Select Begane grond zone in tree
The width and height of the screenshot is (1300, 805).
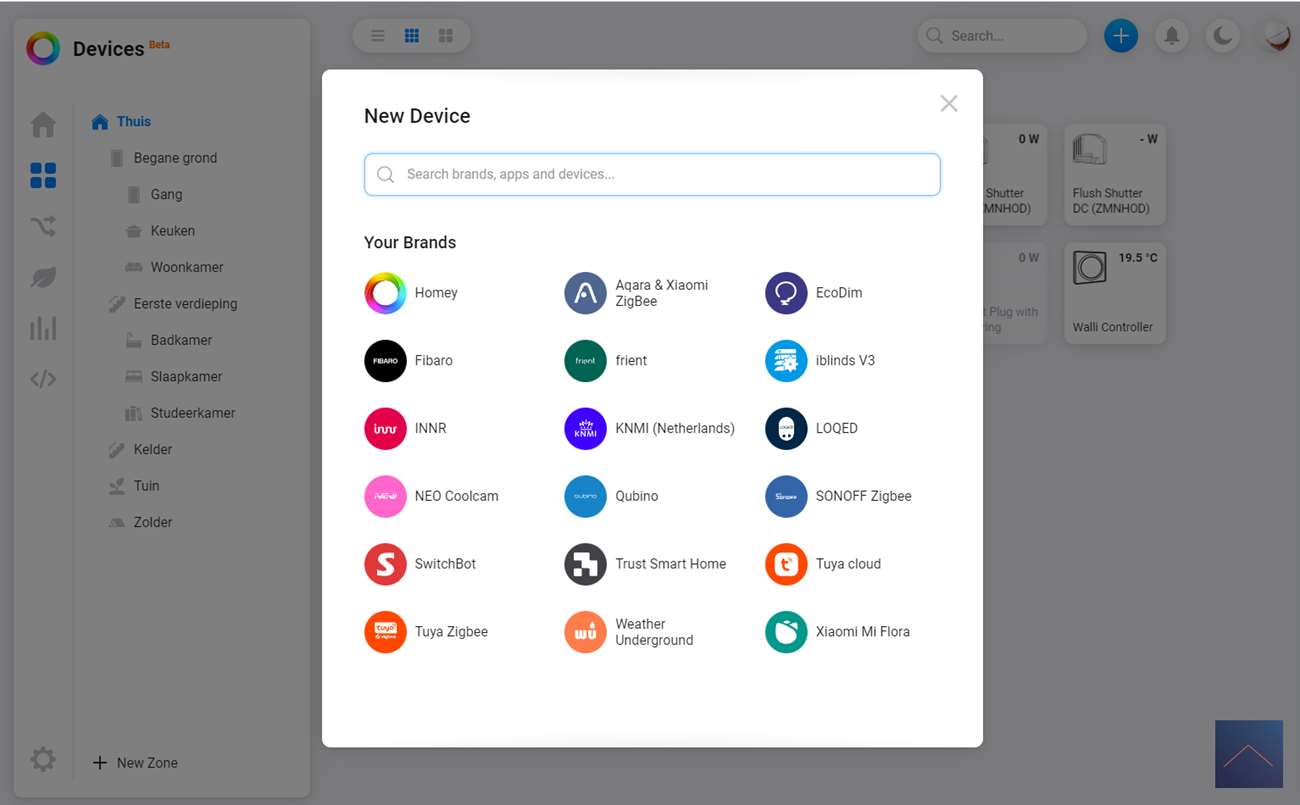(175, 158)
